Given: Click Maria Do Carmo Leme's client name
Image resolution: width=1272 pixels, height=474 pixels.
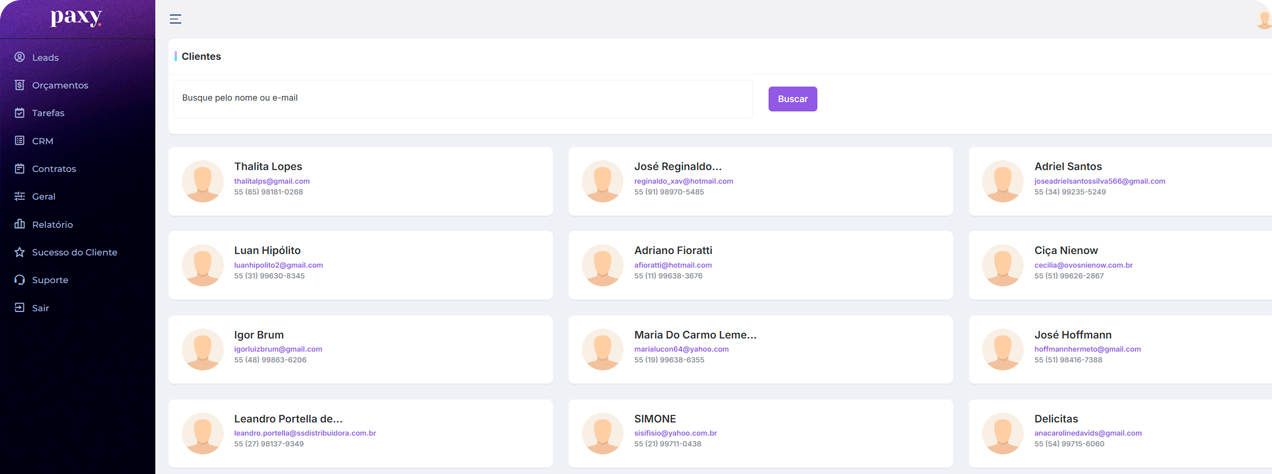Looking at the screenshot, I should 695,335.
